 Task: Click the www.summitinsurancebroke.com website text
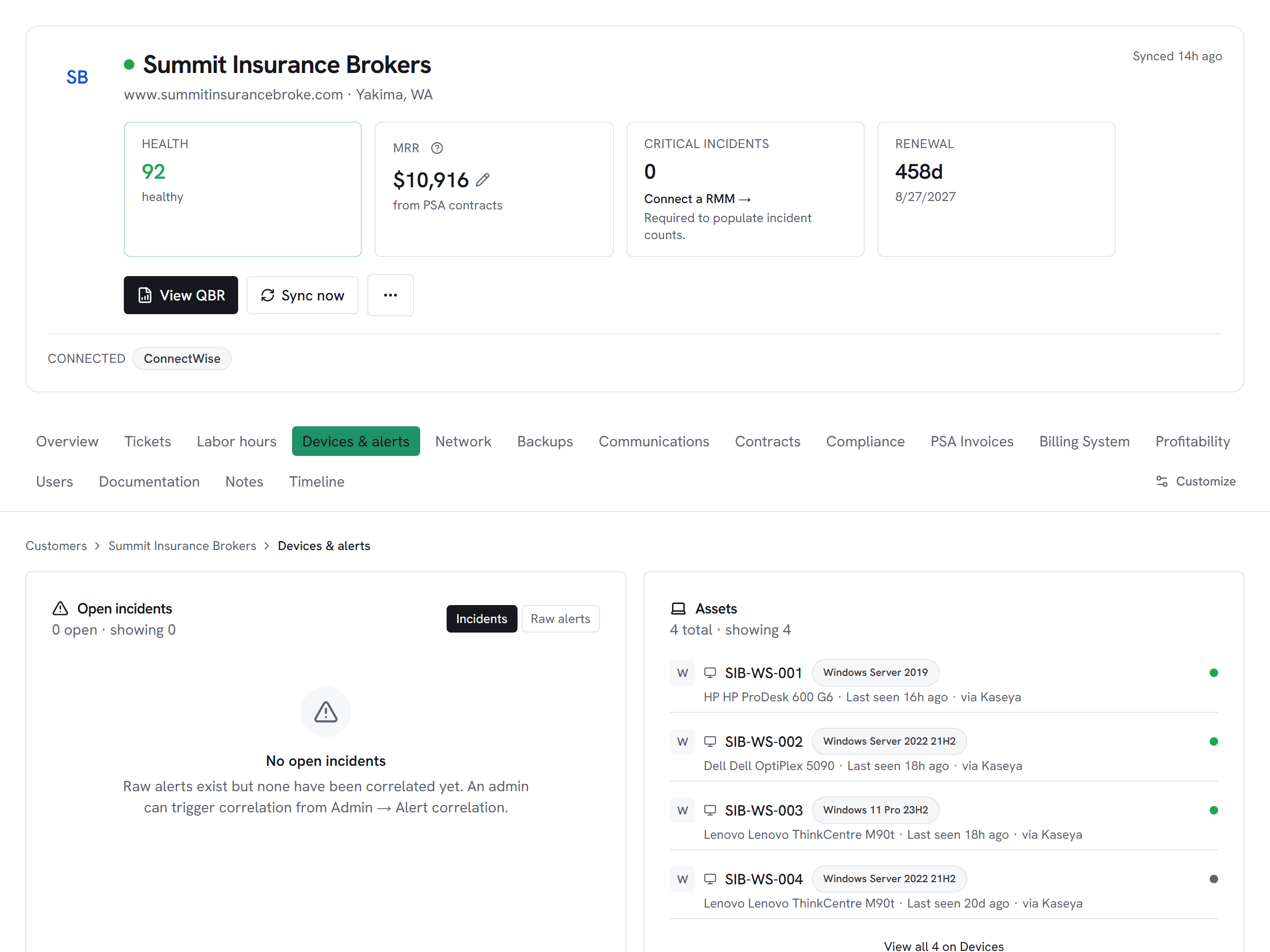(233, 95)
